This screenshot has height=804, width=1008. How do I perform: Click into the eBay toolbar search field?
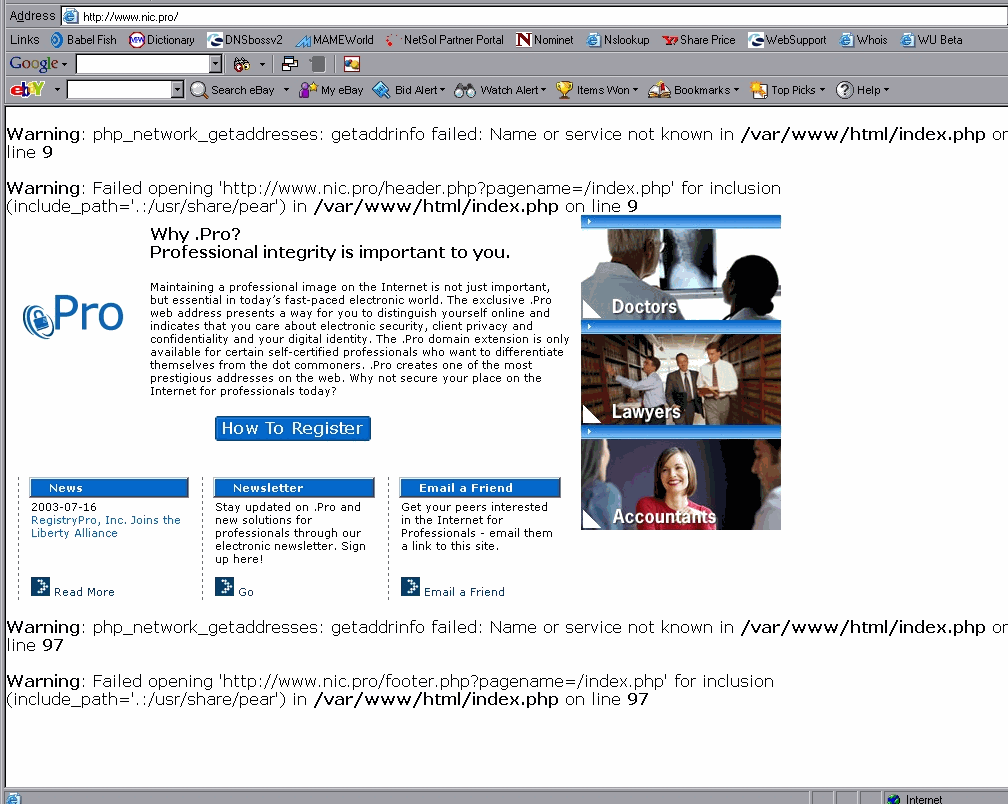tap(120, 89)
